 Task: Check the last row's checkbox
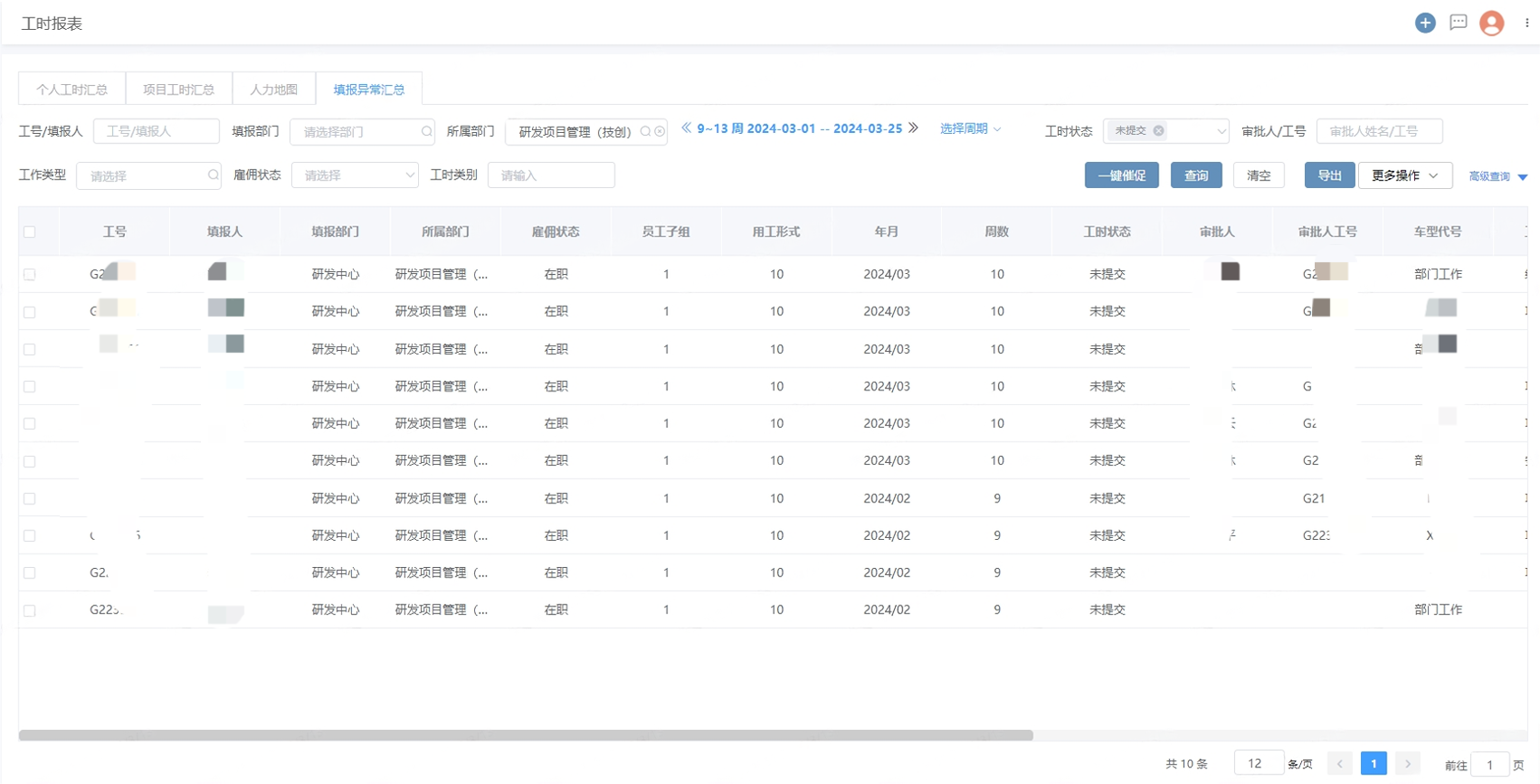click(30, 610)
